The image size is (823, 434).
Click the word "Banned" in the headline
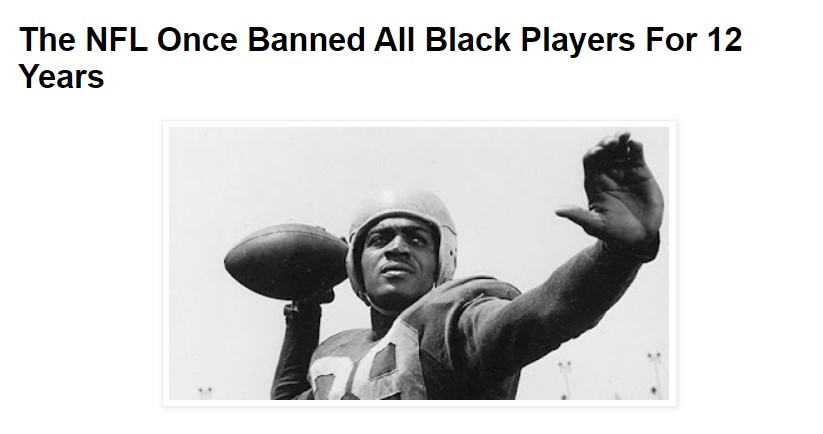pos(305,39)
